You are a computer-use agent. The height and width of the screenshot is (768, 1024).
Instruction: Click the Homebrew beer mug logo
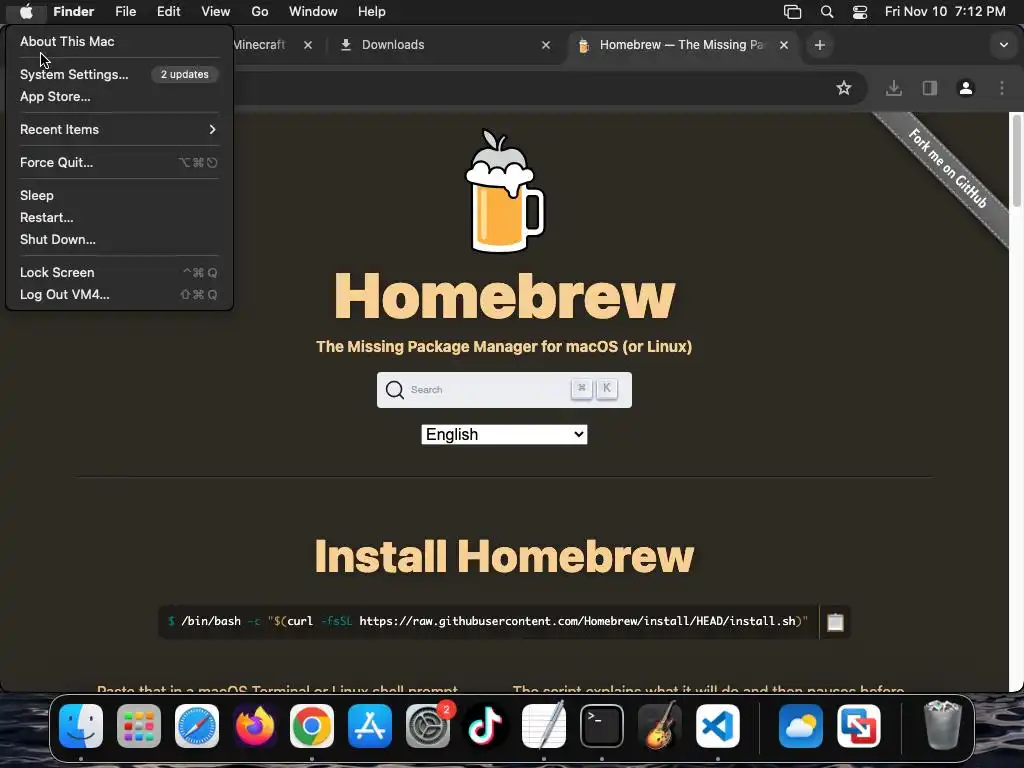504,191
